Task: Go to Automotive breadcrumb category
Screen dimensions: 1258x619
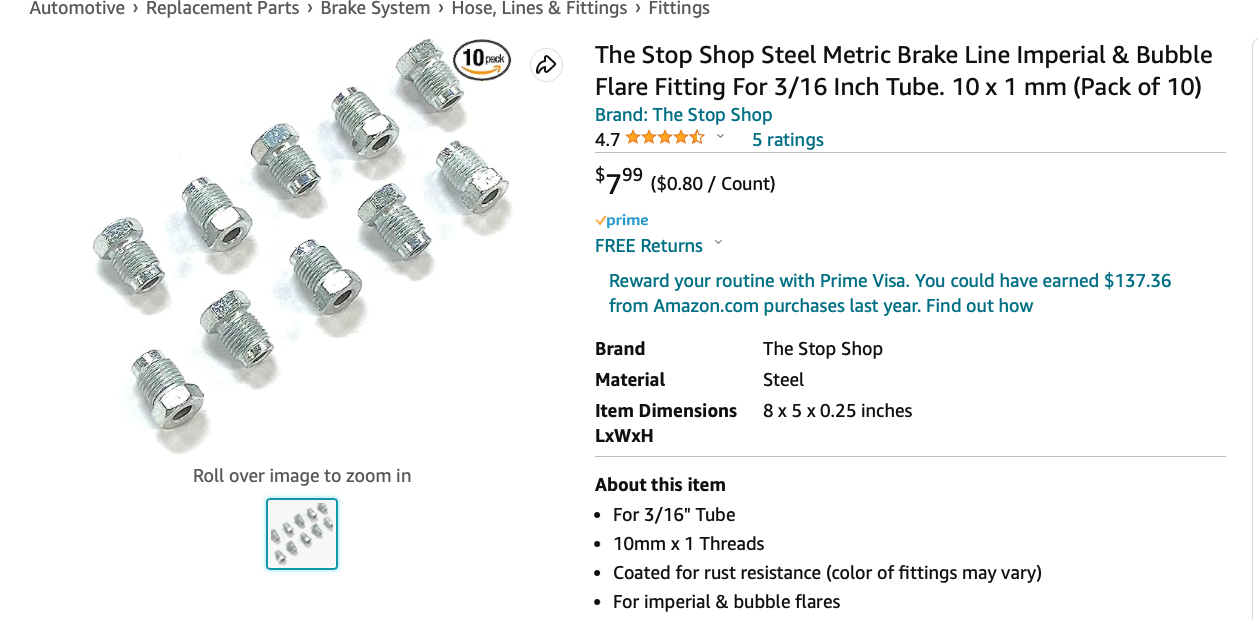Action: pyautogui.click(x=77, y=9)
